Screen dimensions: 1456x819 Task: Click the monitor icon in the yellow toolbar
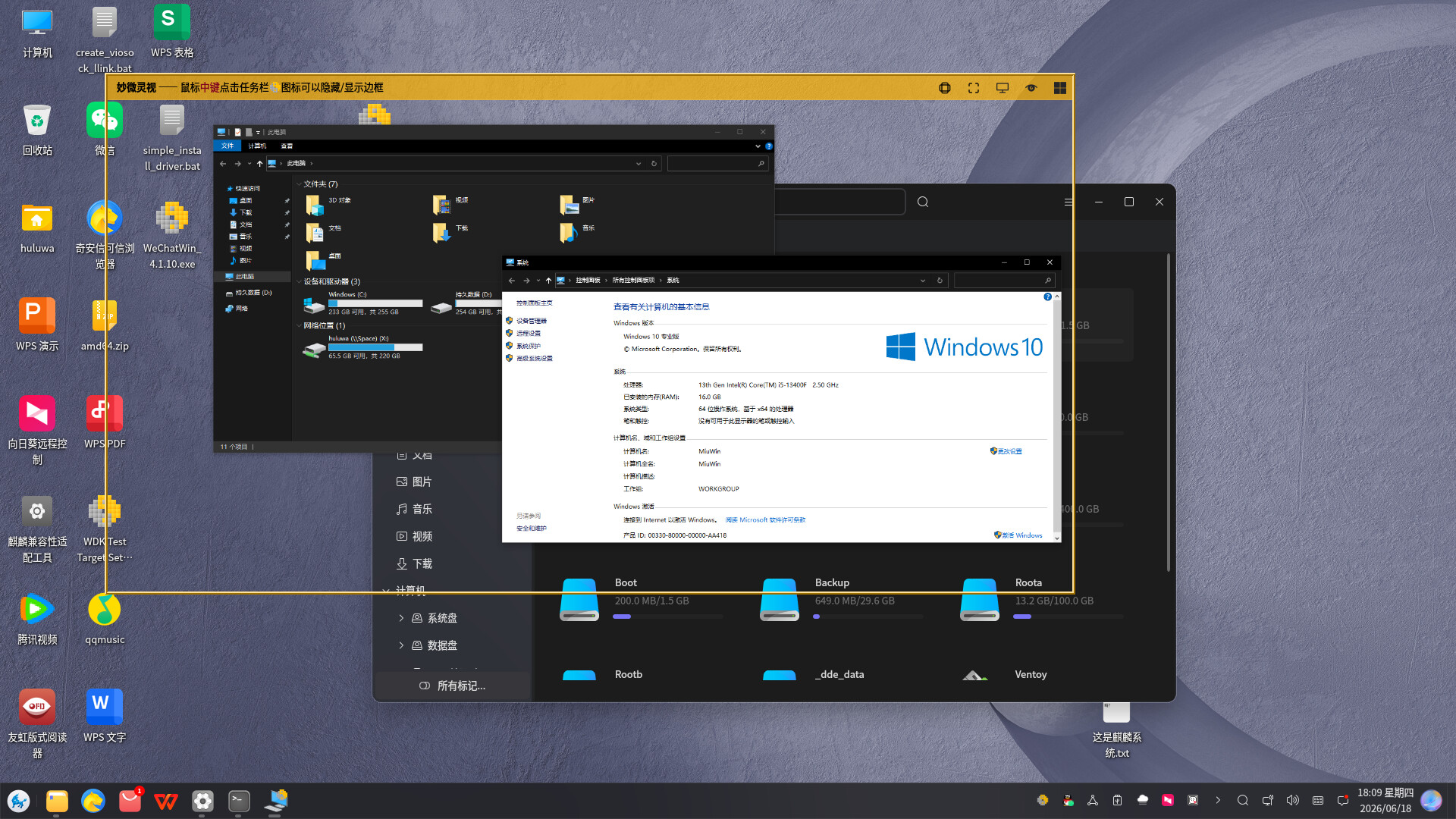point(1003,88)
